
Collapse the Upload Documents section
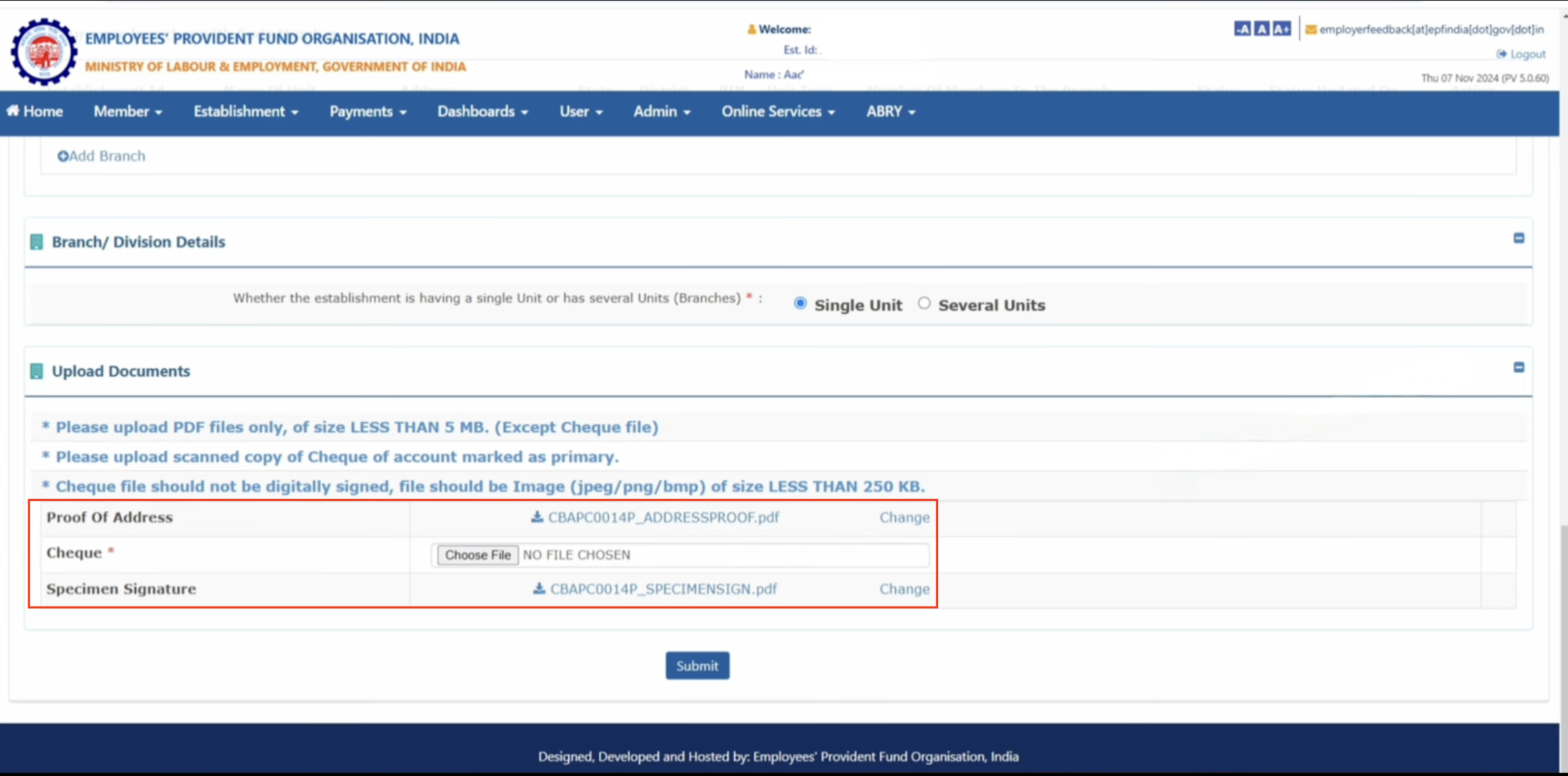(x=1519, y=367)
